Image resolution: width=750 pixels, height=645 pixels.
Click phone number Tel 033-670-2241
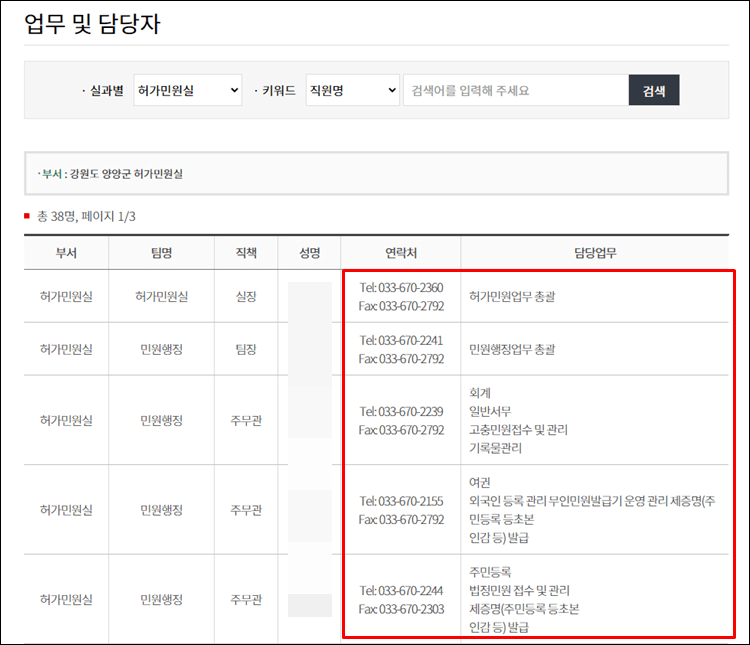[401, 340]
